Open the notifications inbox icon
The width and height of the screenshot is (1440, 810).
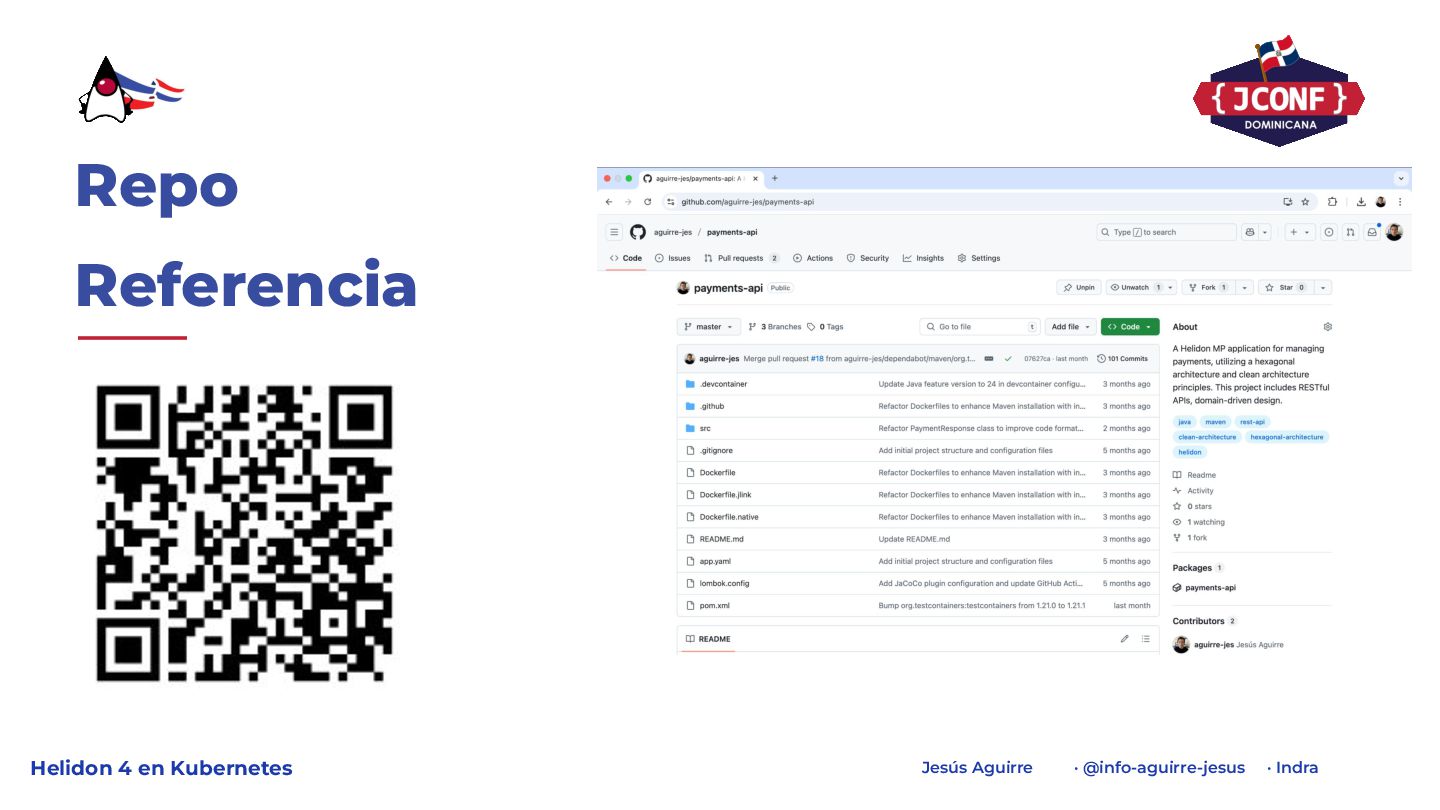(1373, 232)
